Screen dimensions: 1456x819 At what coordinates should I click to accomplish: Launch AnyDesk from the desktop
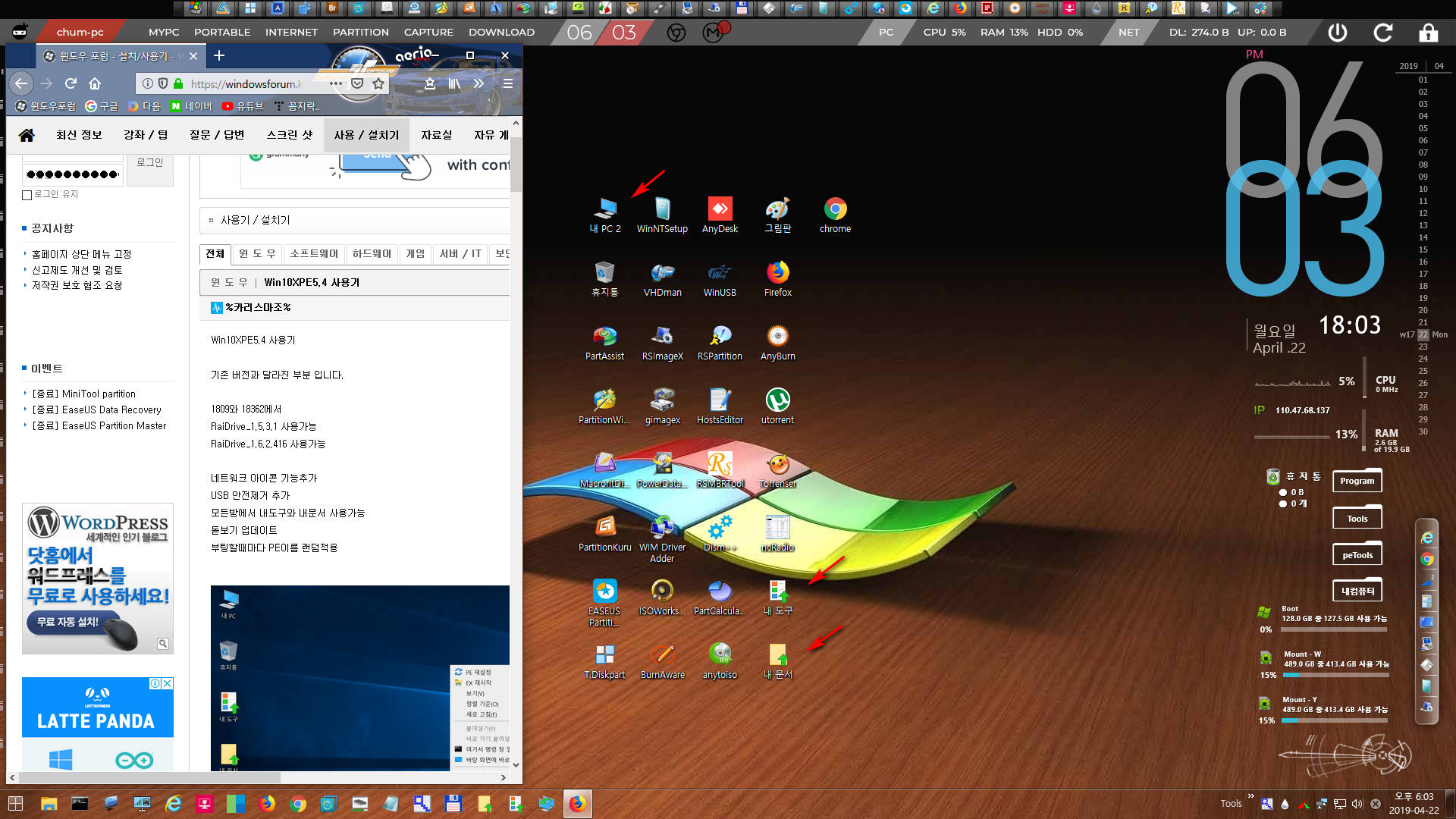pyautogui.click(x=720, y=215)
